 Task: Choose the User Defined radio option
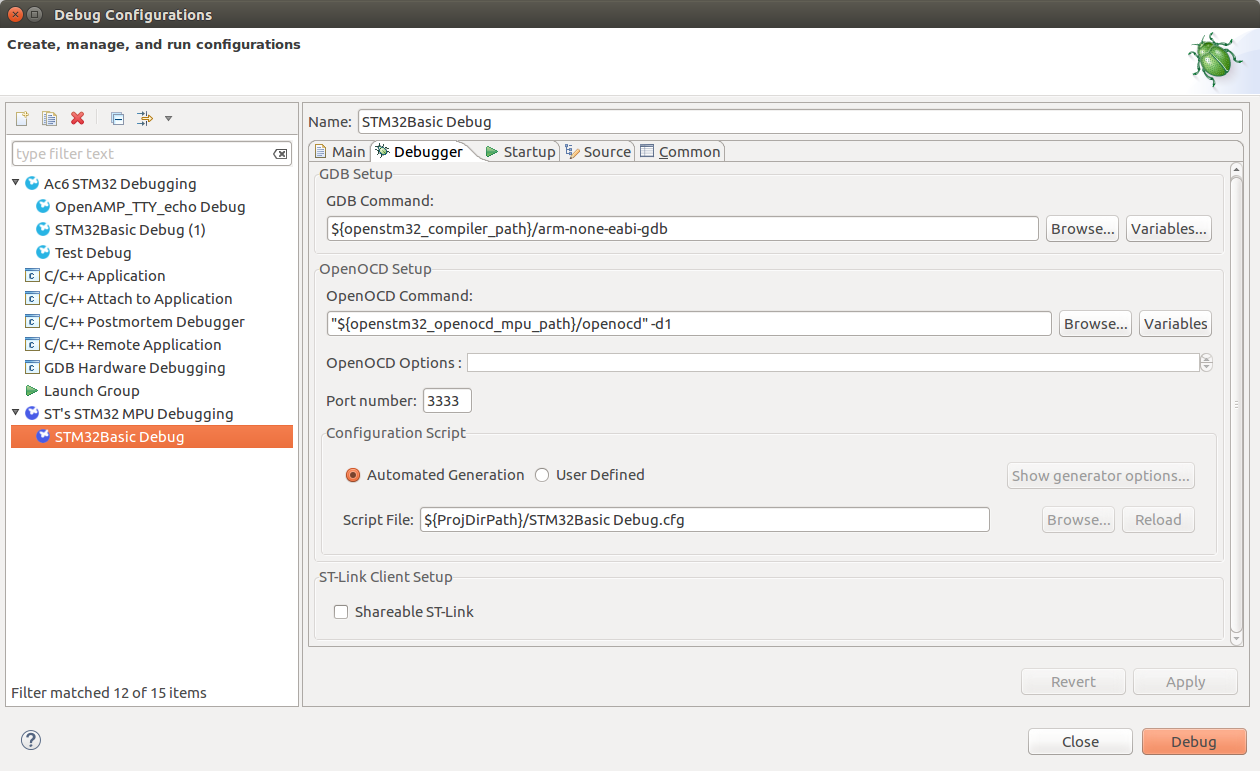pyautogui.click(x=542, y=475)
